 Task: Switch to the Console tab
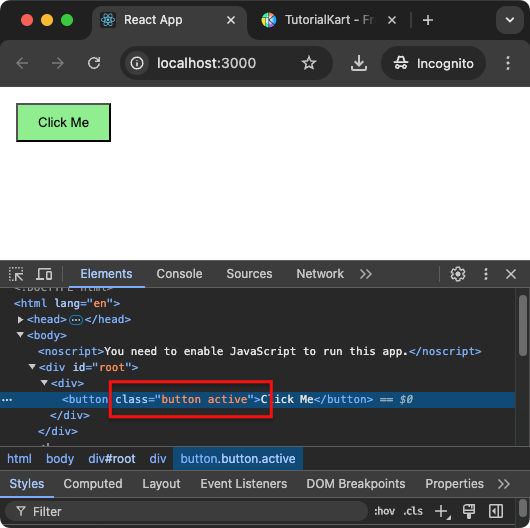tap(179, 274)
